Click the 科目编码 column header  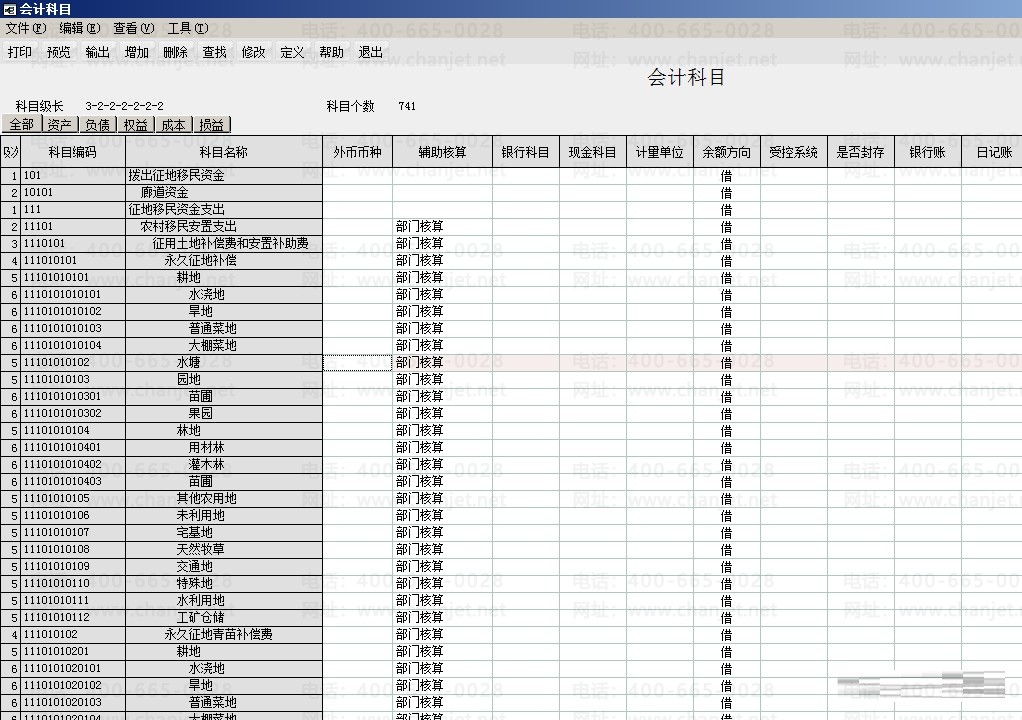click(73, 152)
